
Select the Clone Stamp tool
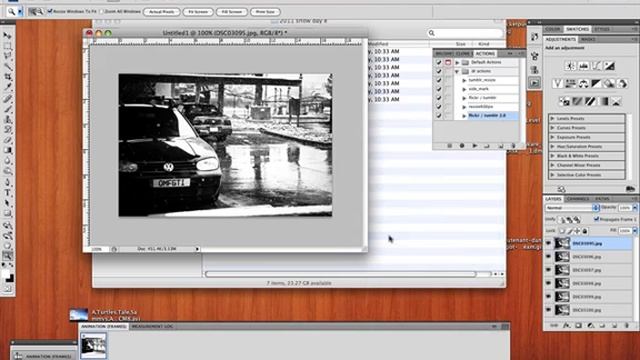[x=7, y=119]
